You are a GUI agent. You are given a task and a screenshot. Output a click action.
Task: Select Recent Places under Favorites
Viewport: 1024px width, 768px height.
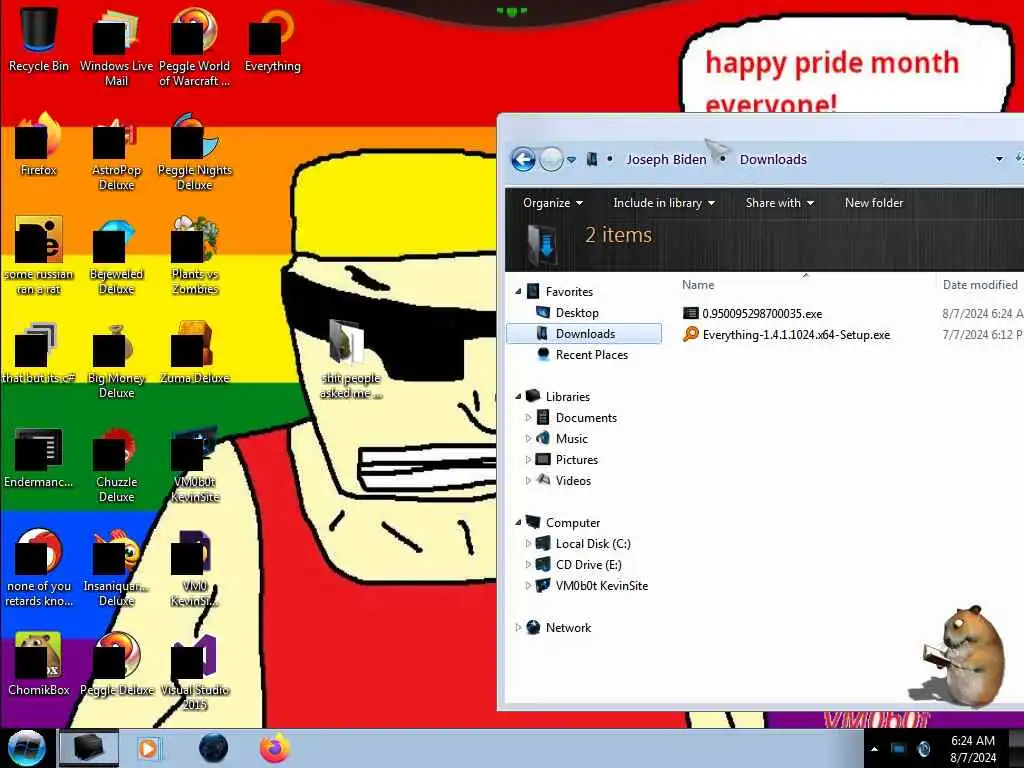(592, 355)
